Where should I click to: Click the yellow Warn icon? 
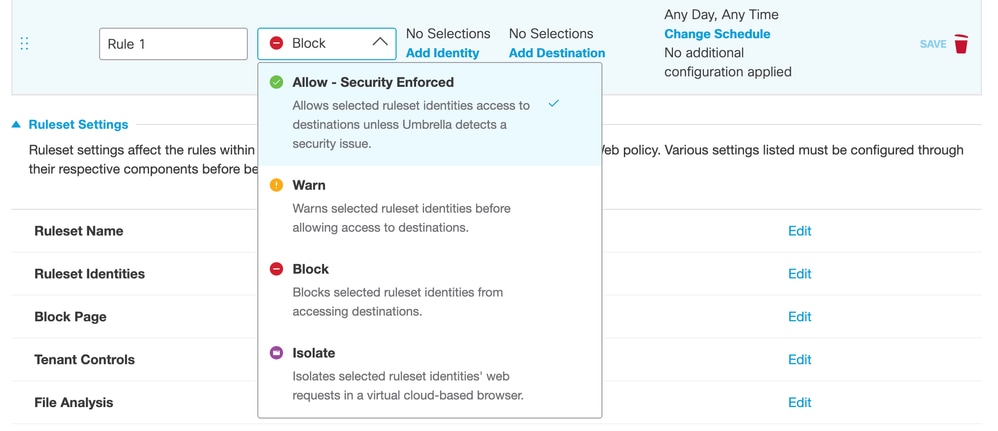(x=277, y=185)
